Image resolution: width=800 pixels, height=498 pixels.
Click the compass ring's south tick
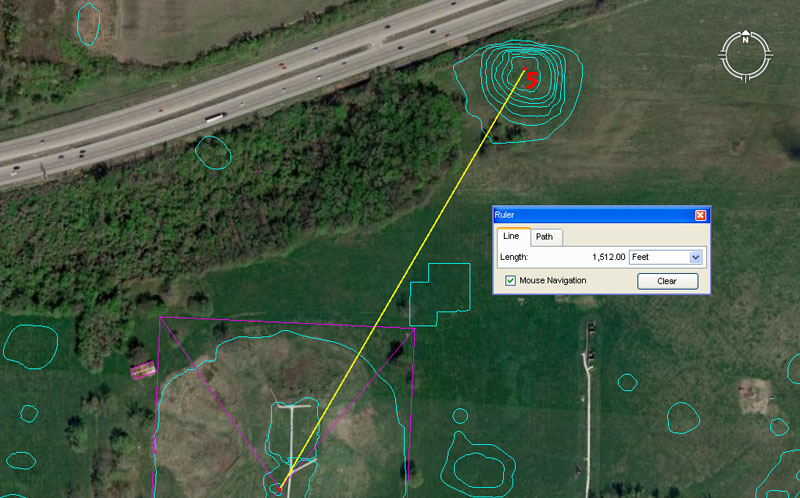pyautogui.click(x=745, y=77)
